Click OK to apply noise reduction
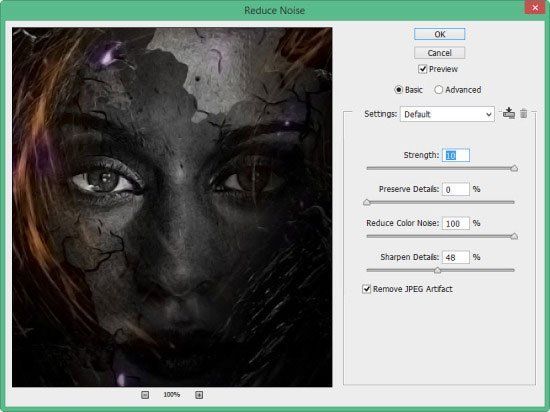 click(x=440, y=34)
